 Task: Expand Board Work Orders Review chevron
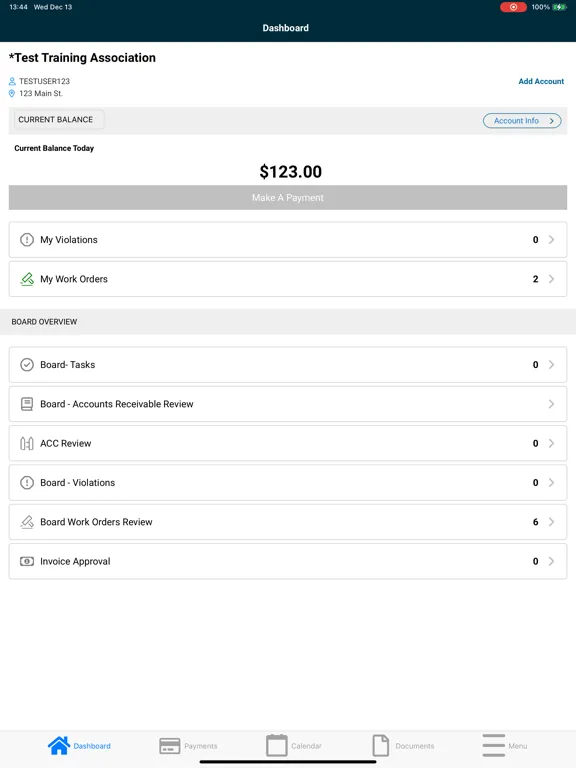[551, 522]
